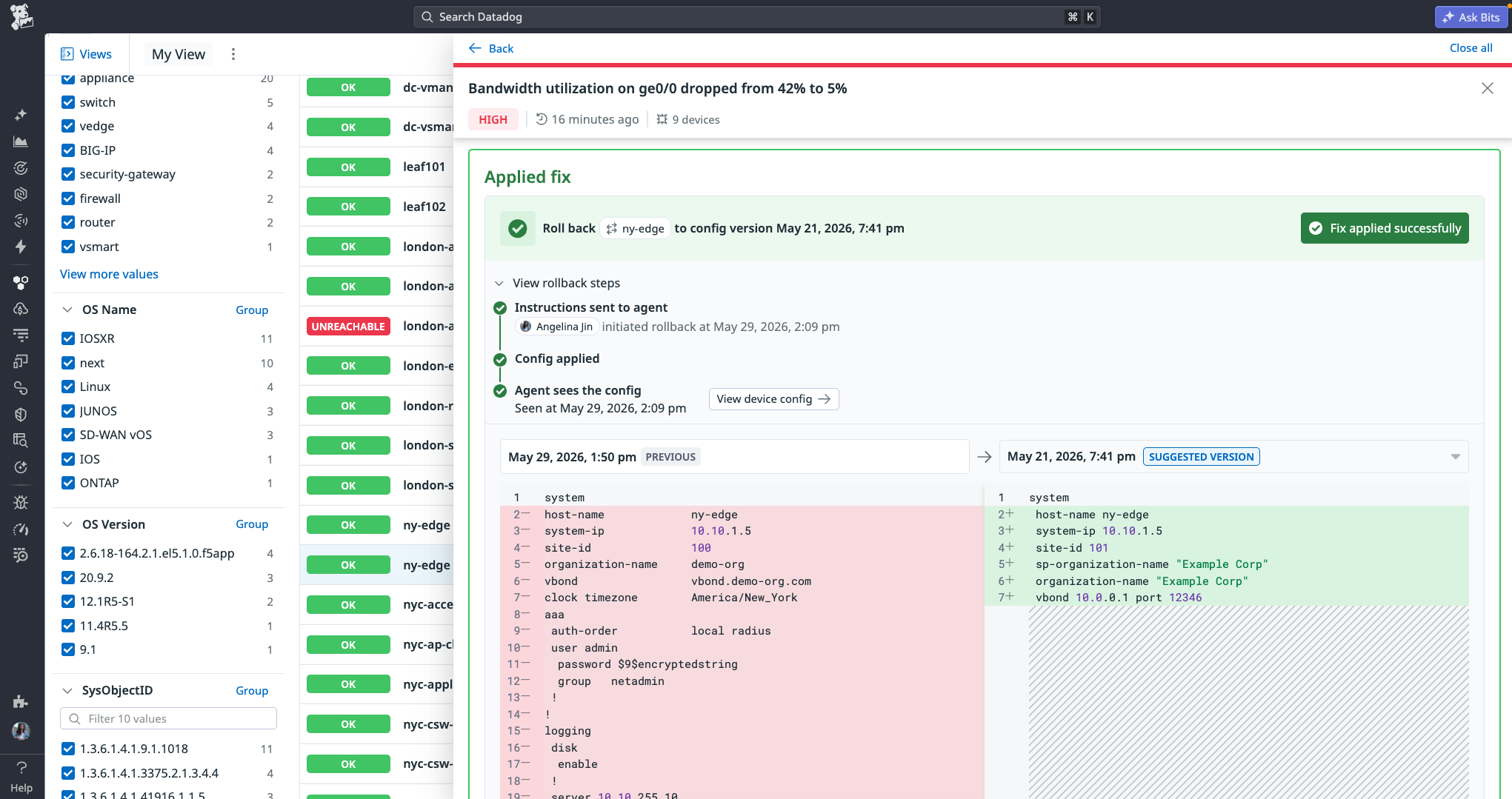Screen dimensions: 1512x799
Task: Open the hexagons infrastructure icon in sidebar
Action: click(x=21, y=282)
